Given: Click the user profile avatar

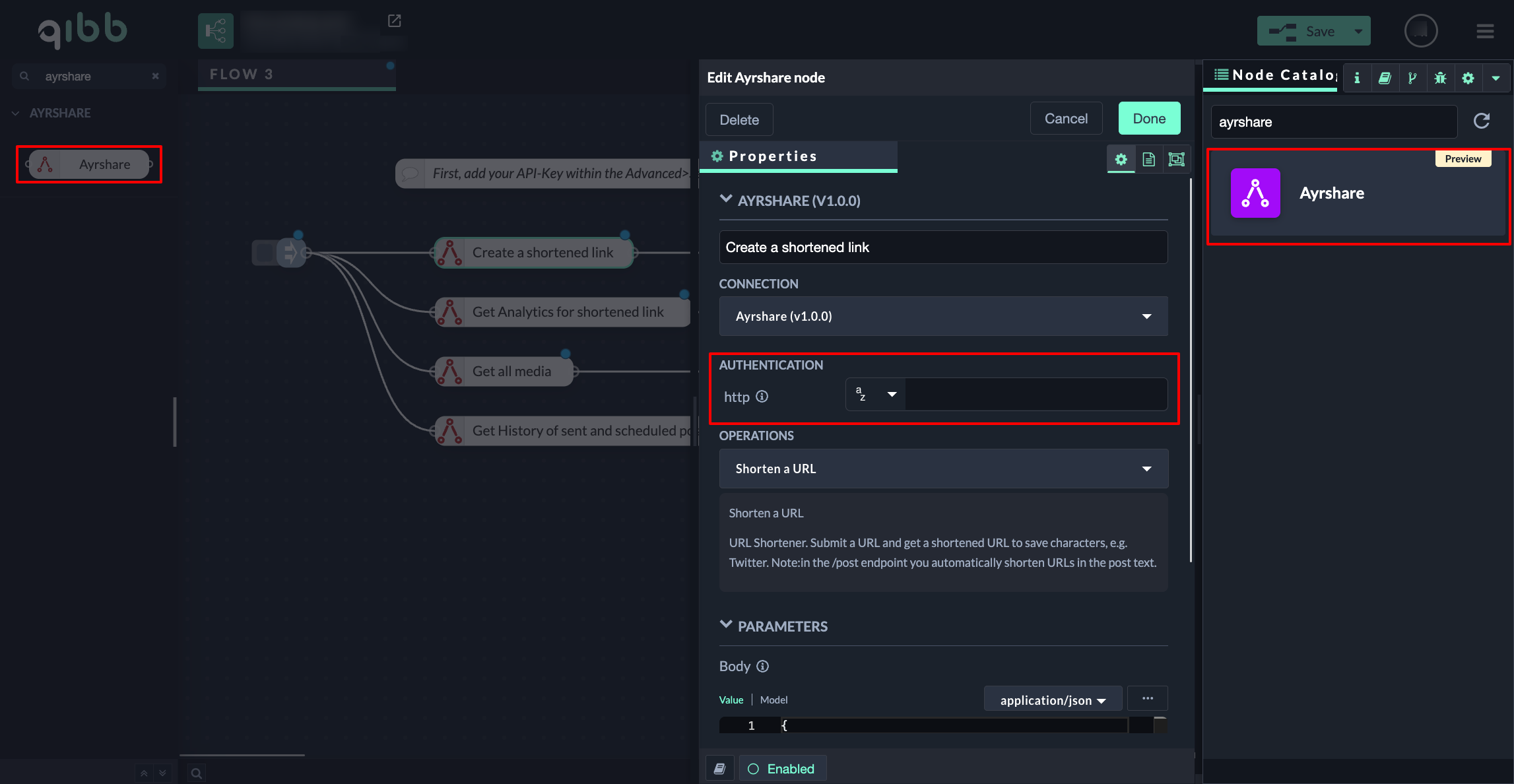Looking at the screenshot, I should 1420,31.
